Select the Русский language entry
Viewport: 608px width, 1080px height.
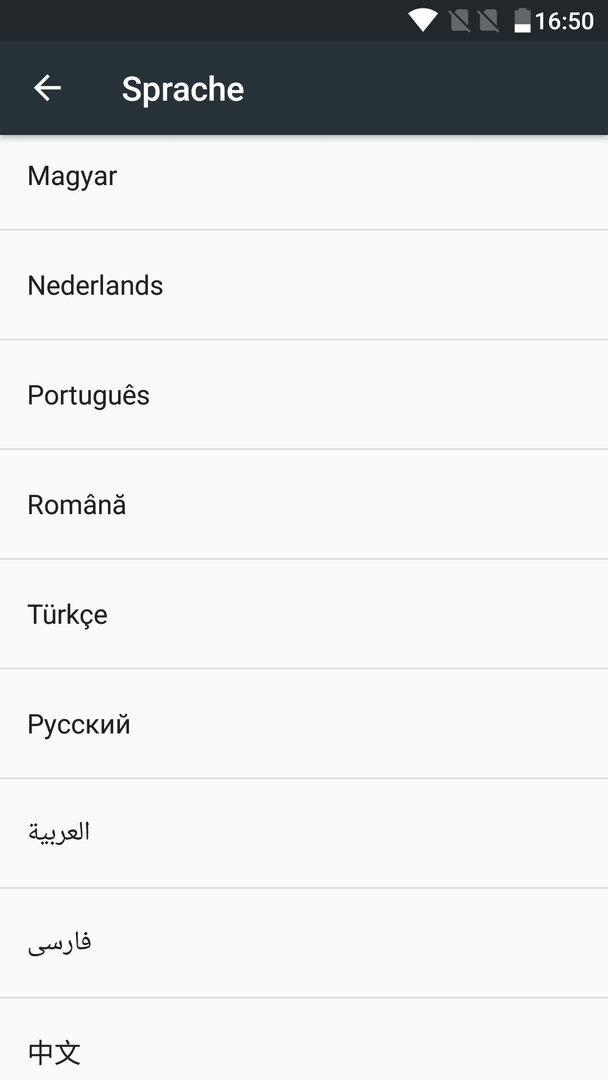click(304, 724)
